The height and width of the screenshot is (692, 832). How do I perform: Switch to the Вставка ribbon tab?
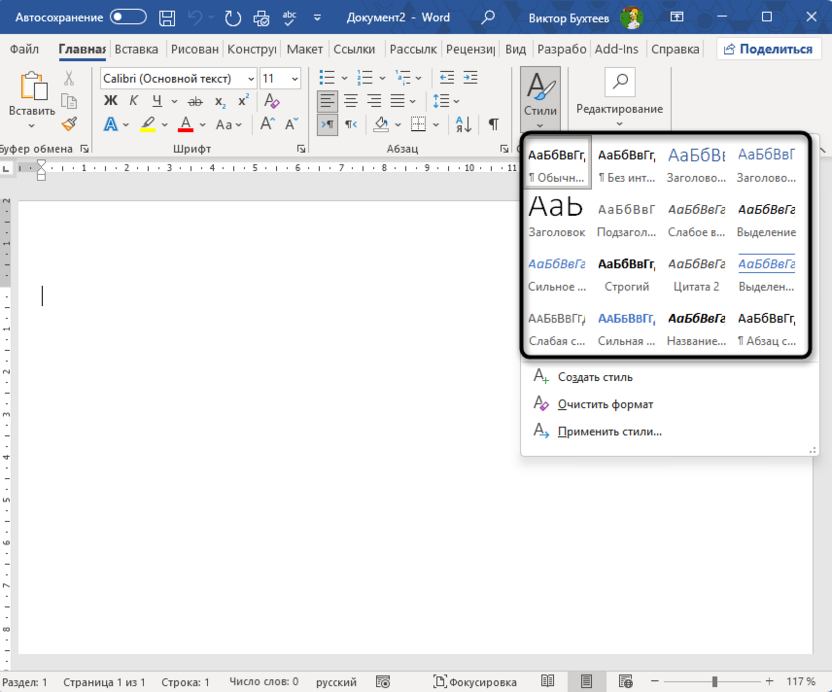(x=136, y=48)
